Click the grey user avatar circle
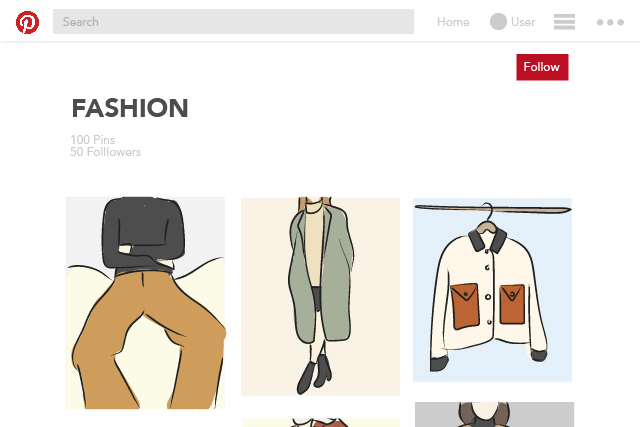 (498, 22)
